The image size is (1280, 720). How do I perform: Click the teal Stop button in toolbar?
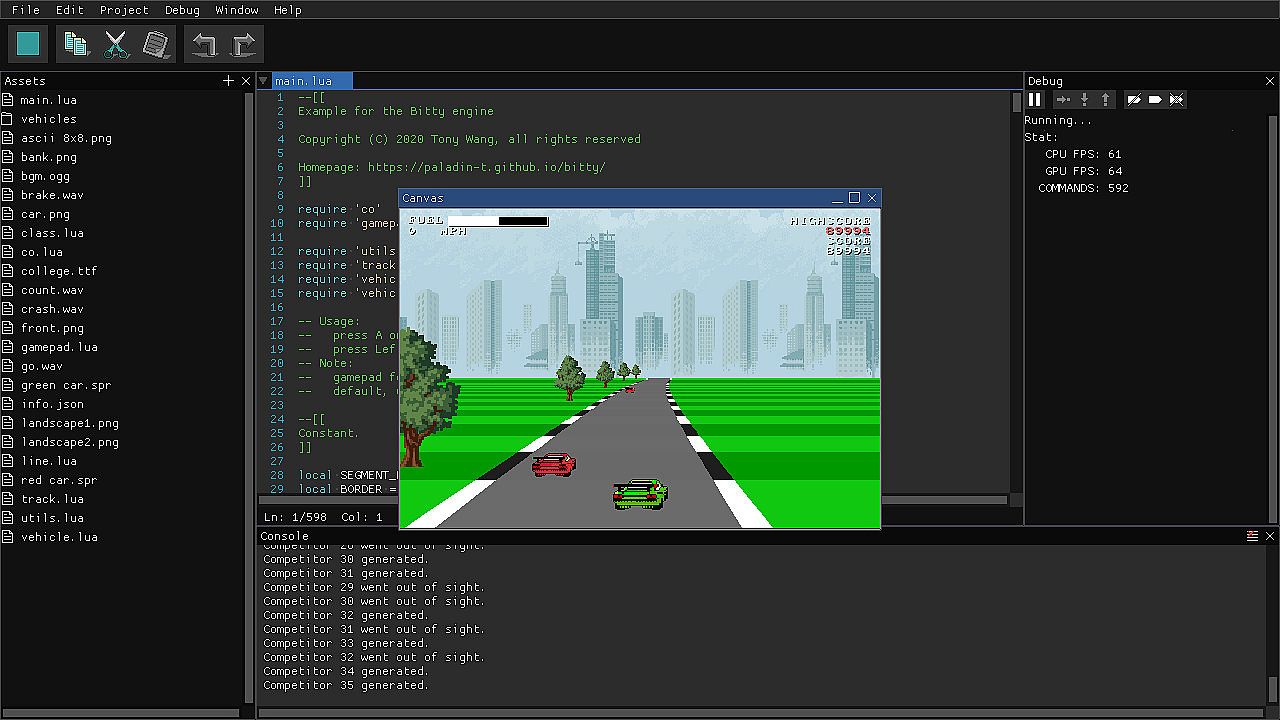tap(28, 44)
